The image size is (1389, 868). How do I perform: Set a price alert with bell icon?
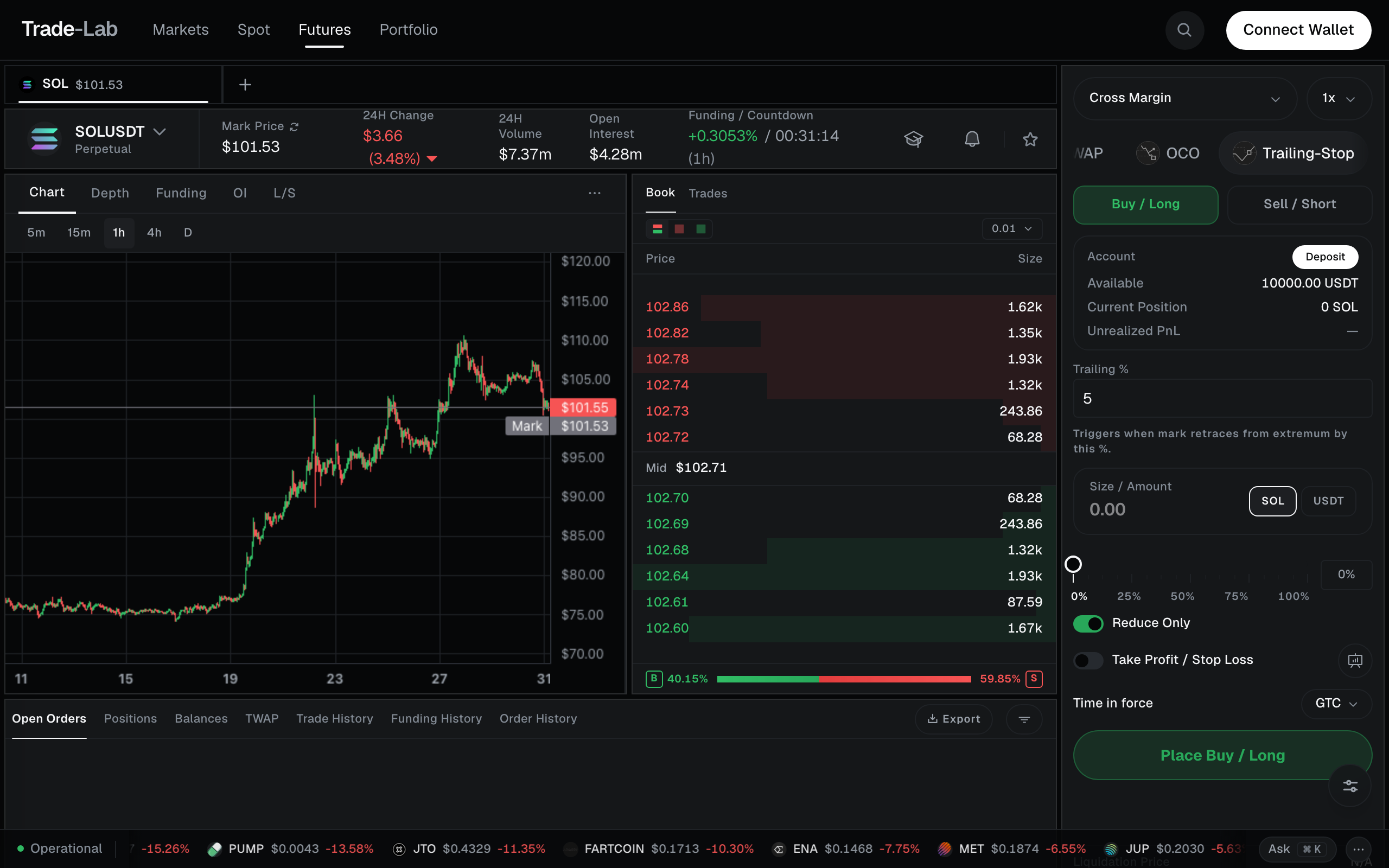(x=972, y=139)
